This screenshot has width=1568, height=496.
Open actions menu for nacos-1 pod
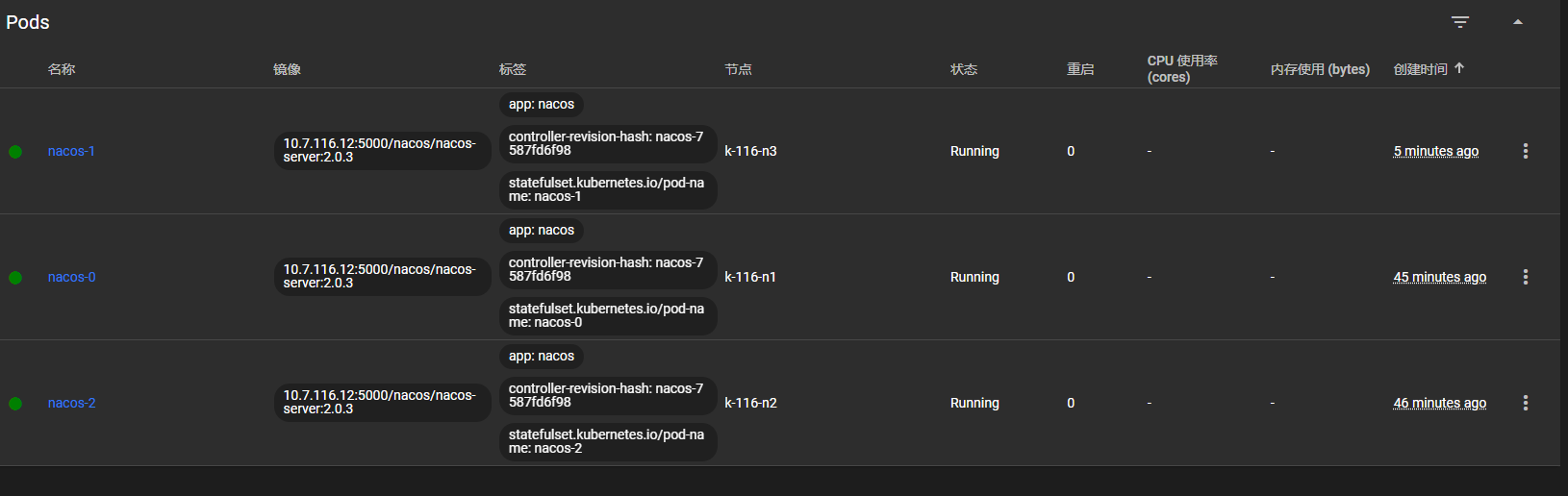point(1526,151)
